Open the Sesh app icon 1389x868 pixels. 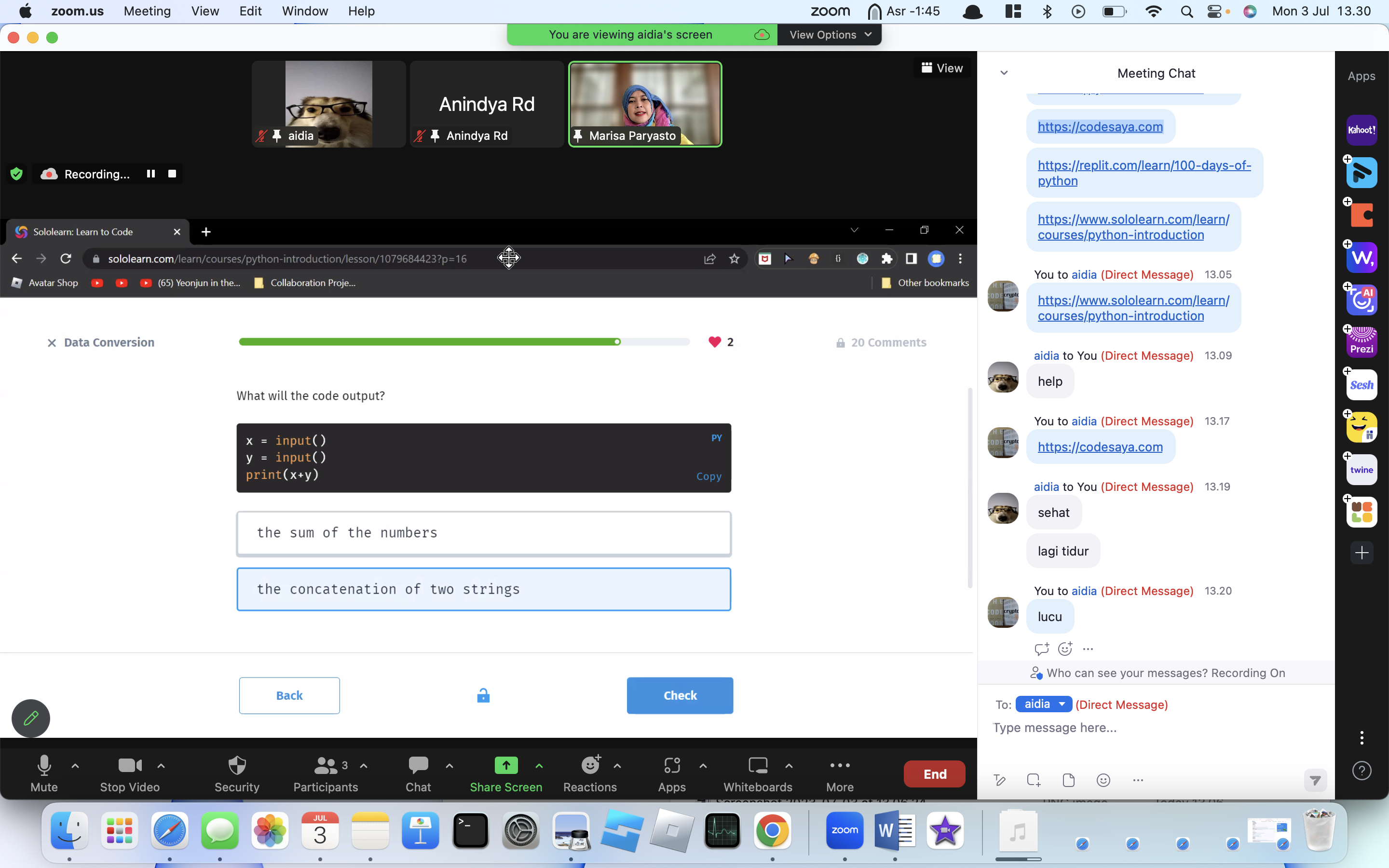1362,385
